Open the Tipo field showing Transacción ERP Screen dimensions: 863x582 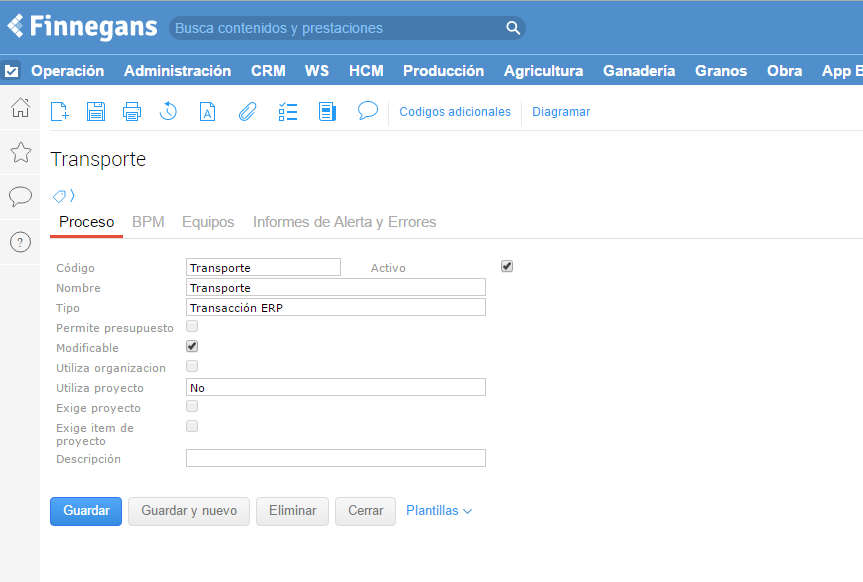pyautogui.click(x=336, y=307)
